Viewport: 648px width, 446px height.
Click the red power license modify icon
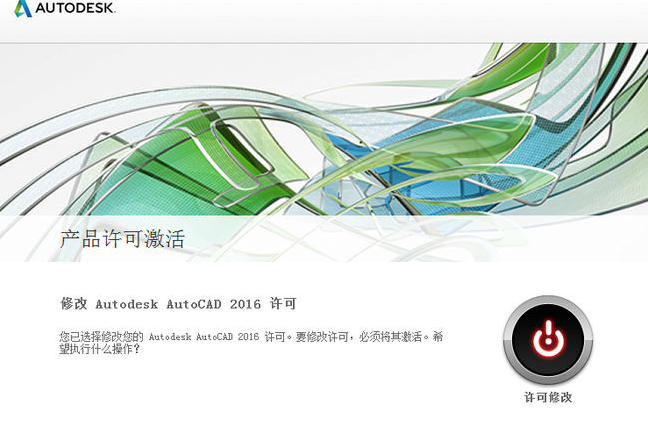tap(548, 340)
